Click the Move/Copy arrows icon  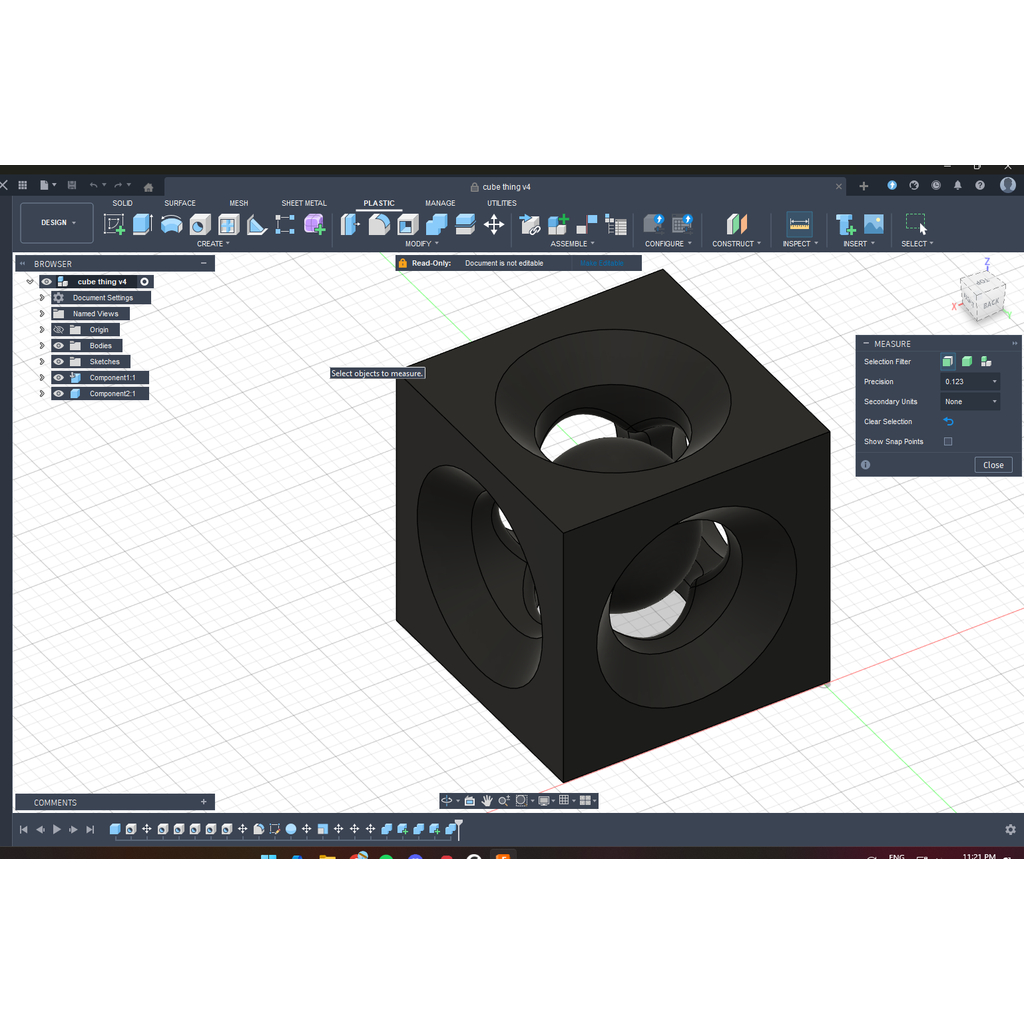point(494,224)
